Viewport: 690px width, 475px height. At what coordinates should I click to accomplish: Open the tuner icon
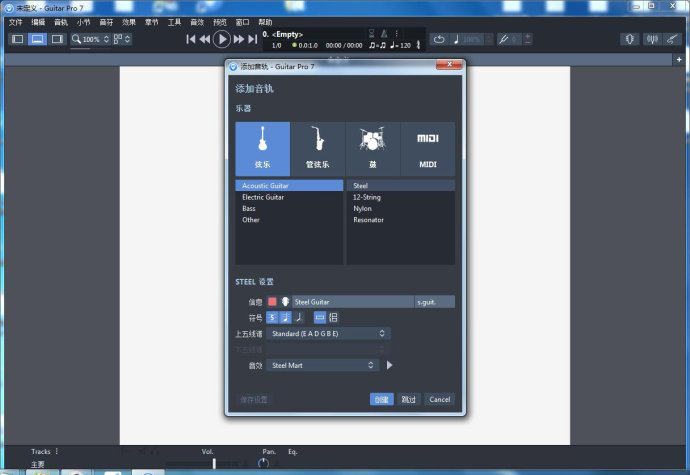652,39
